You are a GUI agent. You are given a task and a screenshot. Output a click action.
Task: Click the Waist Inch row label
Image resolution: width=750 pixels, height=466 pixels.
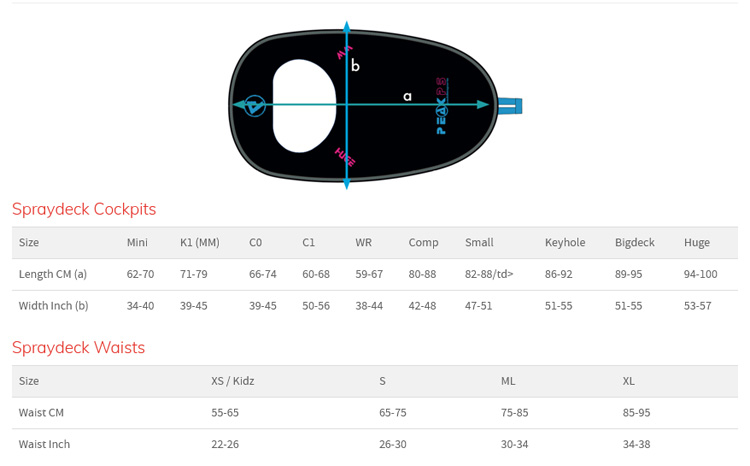[45, 444]
